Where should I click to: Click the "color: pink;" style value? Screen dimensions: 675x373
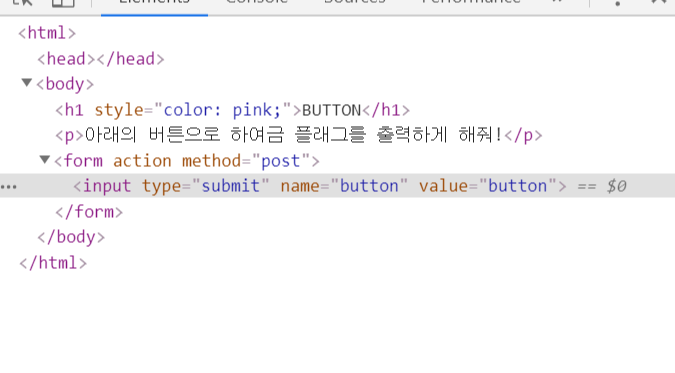pyautogui.click(x=222, y=110)
